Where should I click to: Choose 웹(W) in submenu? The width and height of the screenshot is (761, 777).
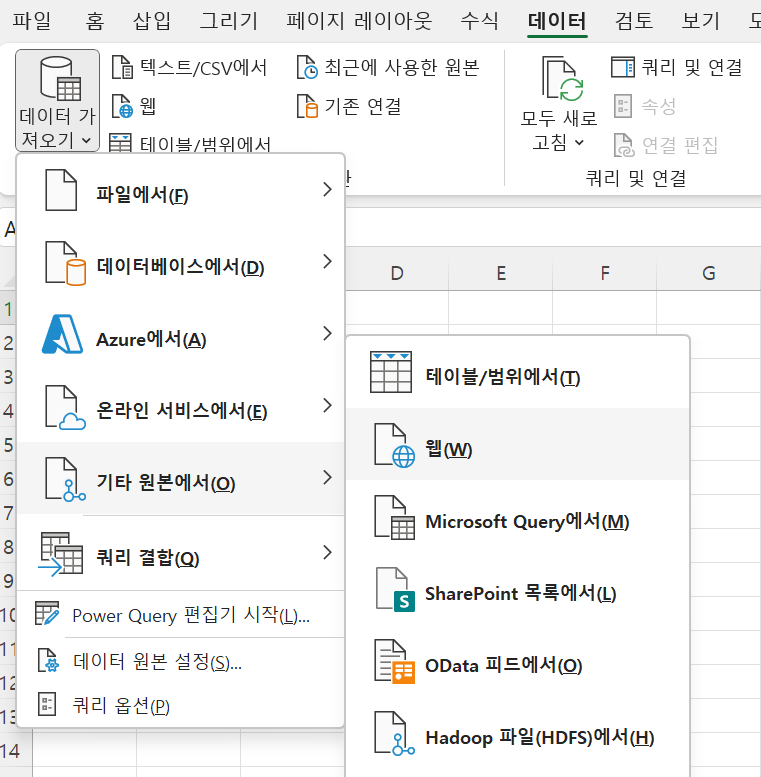(x=517, y=444)
